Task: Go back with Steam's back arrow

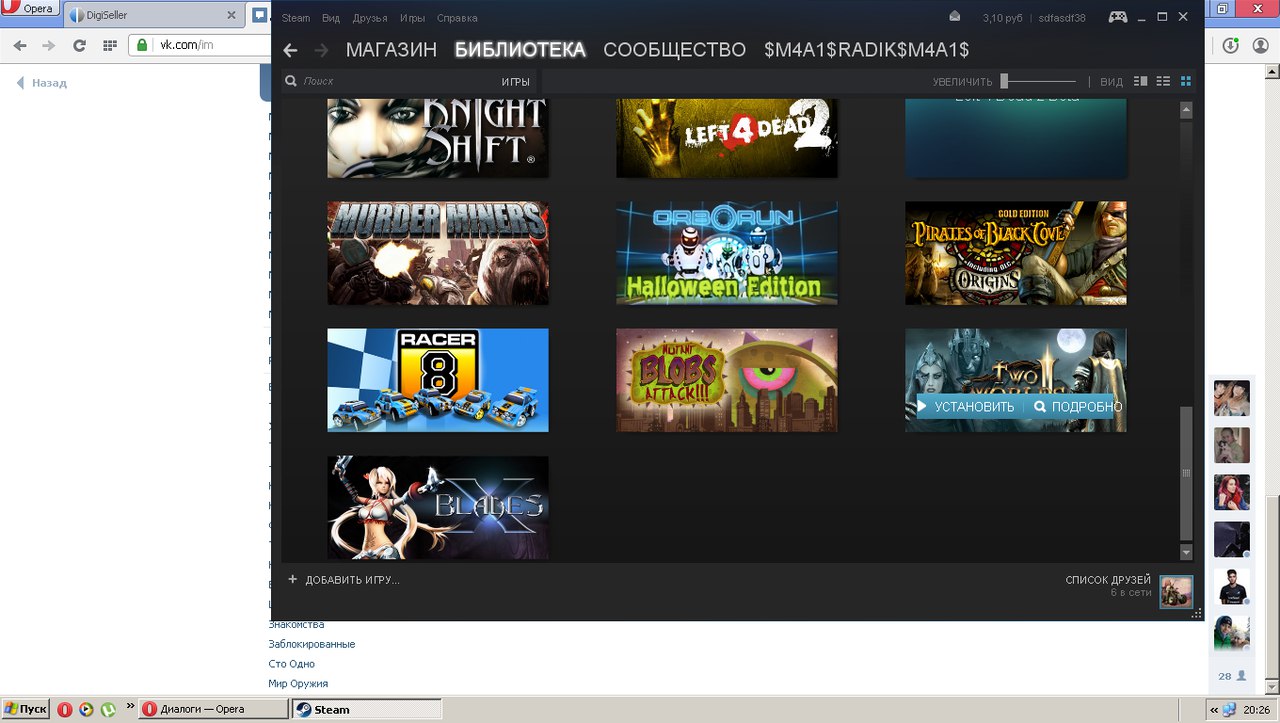Action: point(290,50)
